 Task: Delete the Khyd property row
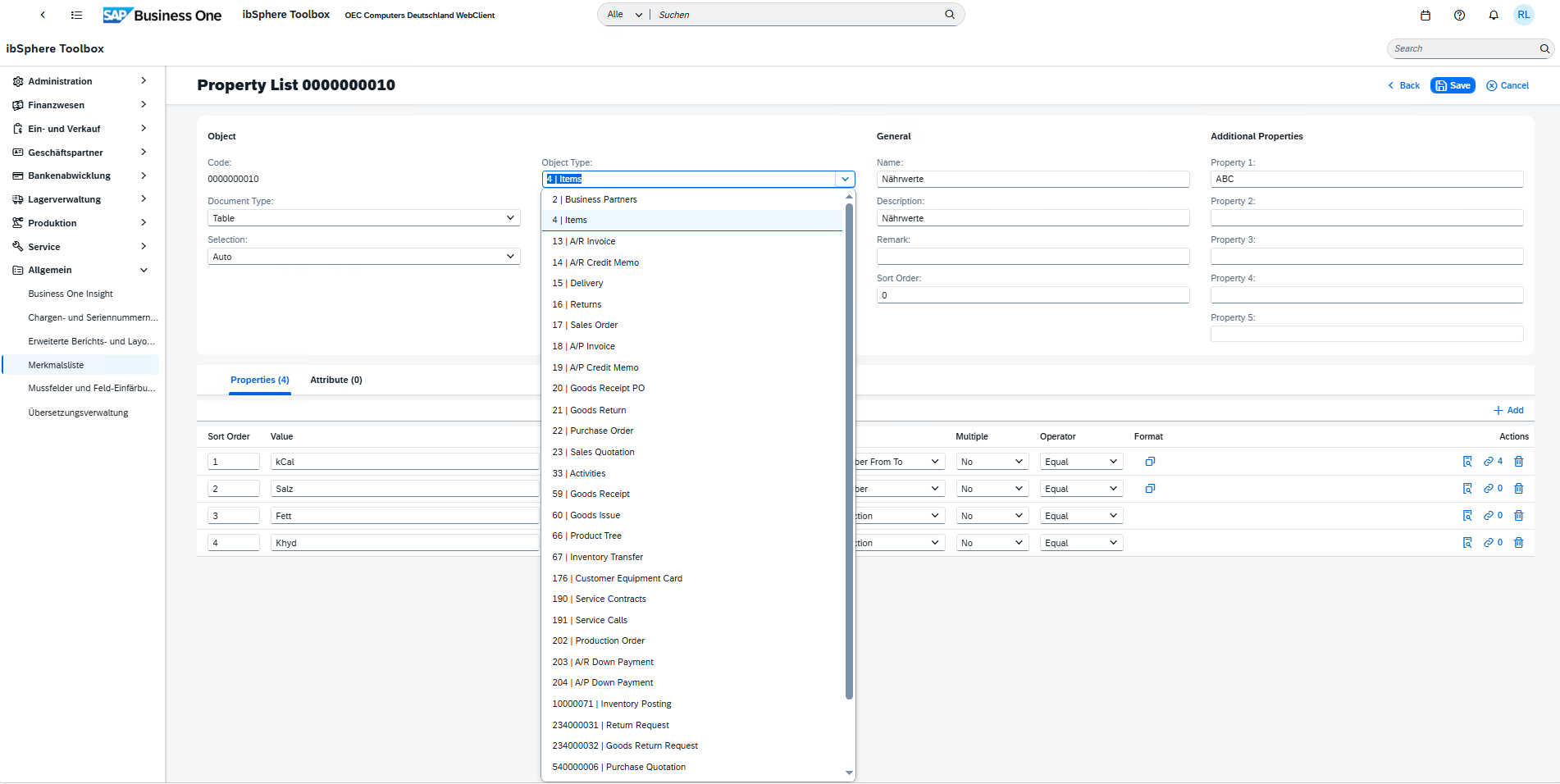pyautogui.click(x=1519, y=543)
